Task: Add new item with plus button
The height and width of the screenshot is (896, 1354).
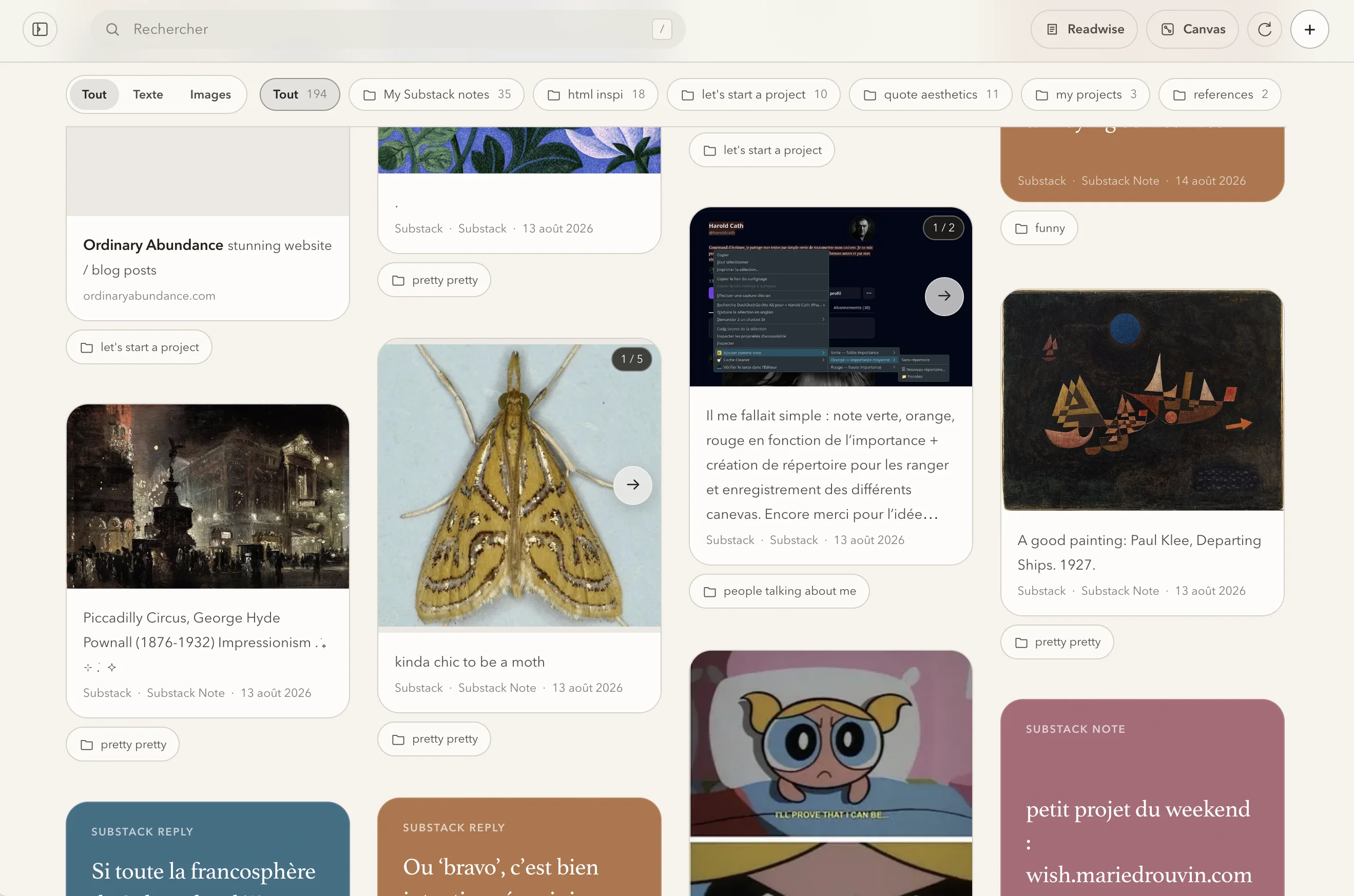Action: point(1309,29)
